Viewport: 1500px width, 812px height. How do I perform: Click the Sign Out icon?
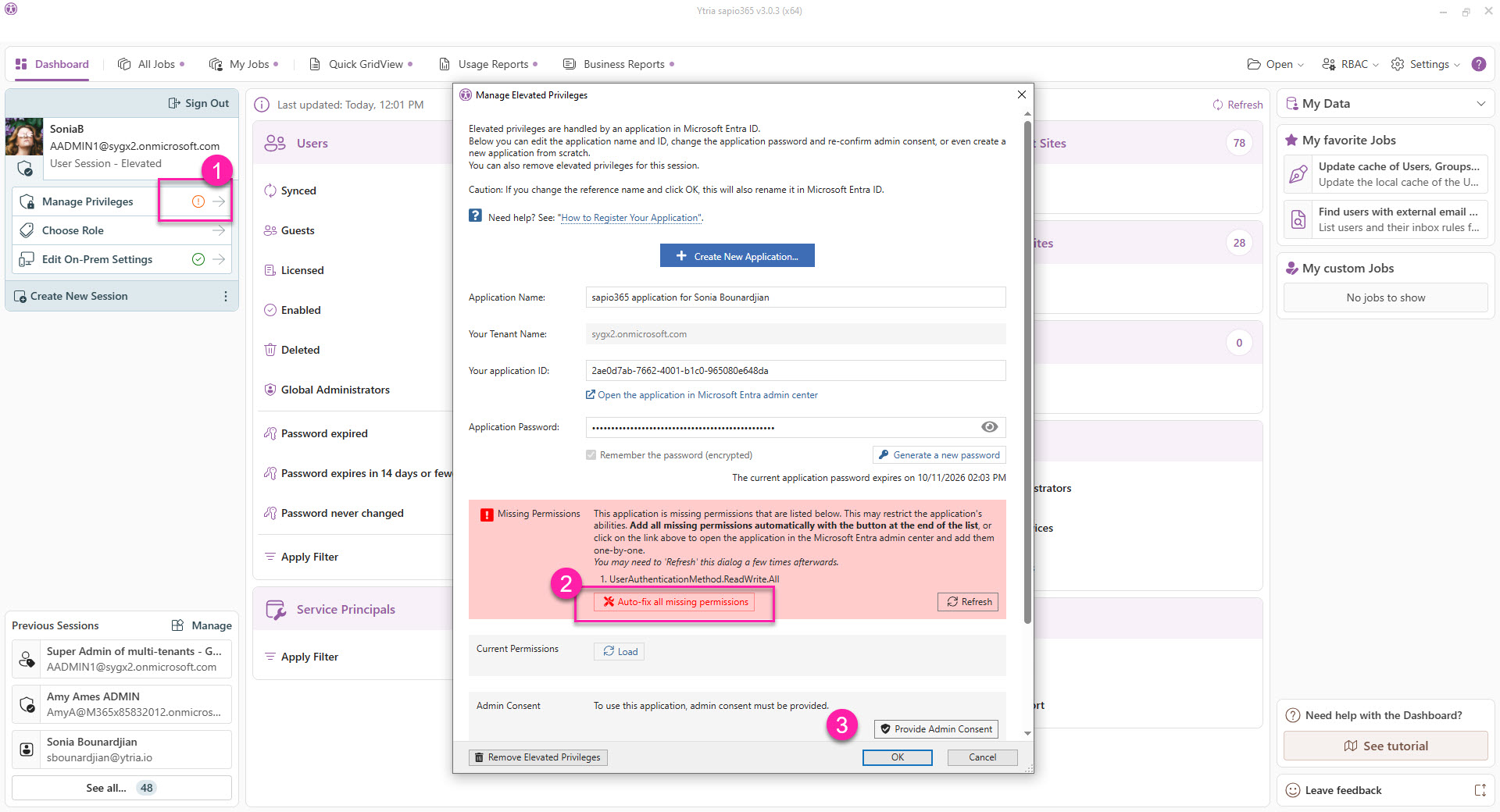tap(173, 102)
